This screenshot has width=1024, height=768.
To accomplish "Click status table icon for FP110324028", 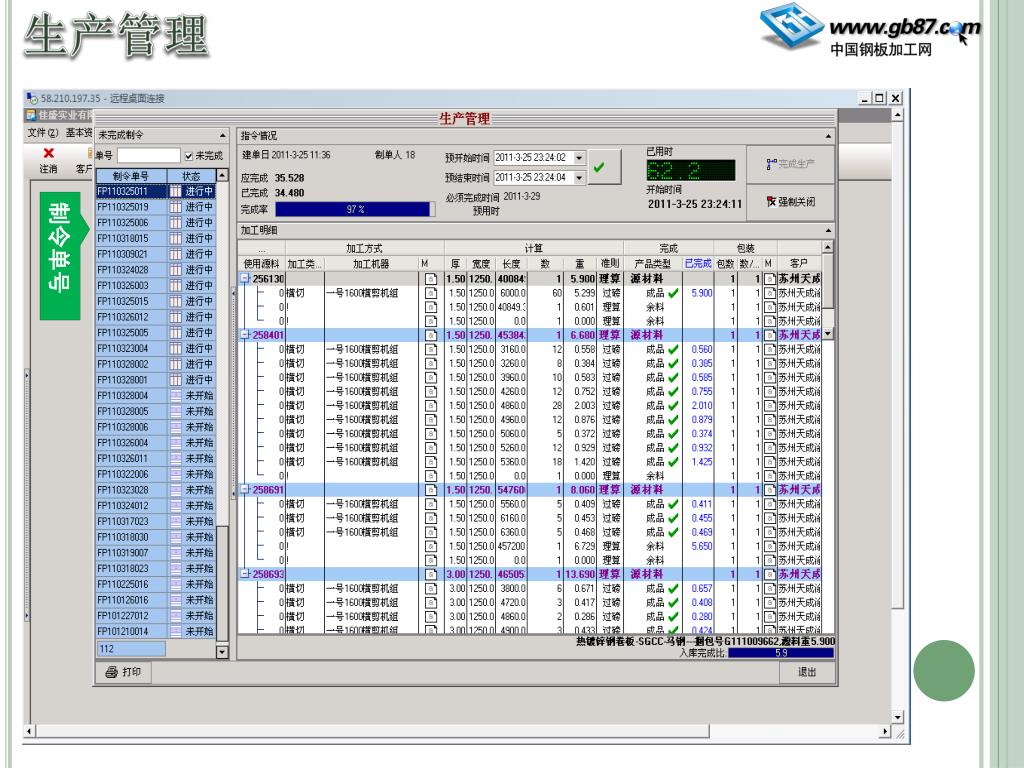I will (x=175, y=270).
